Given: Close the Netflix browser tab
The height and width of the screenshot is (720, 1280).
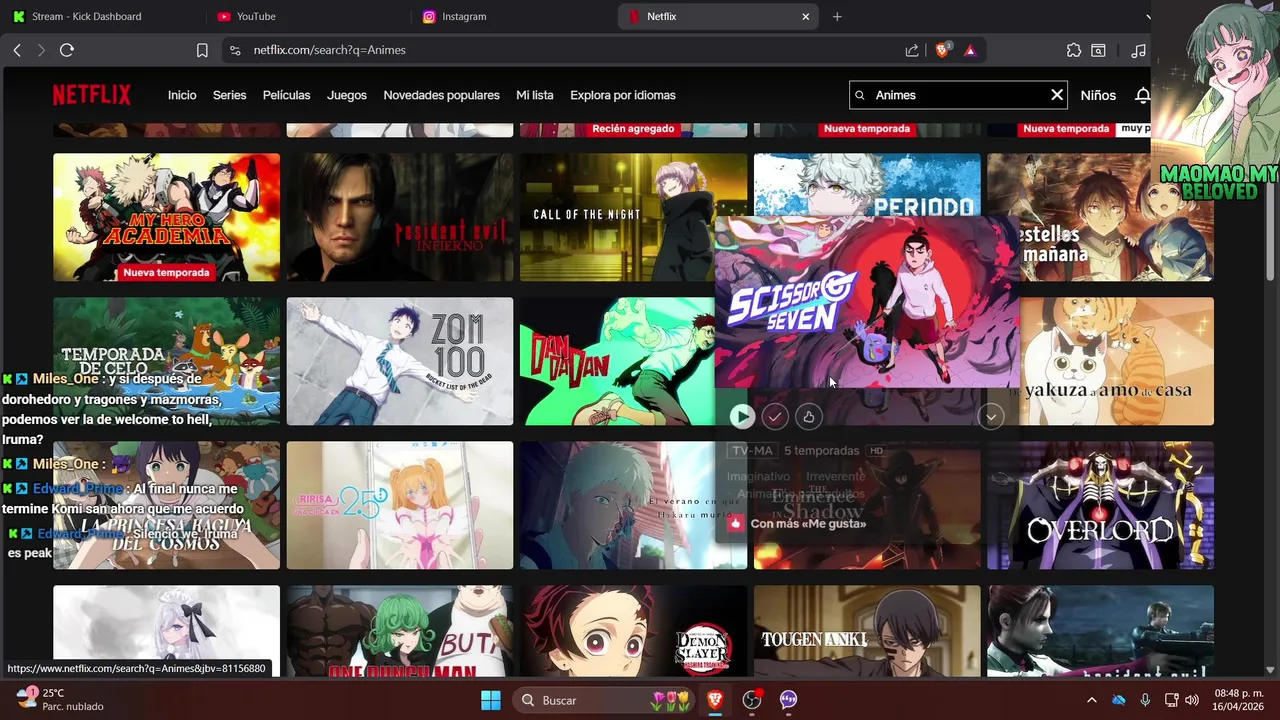Looking at the screenshot, I should pos(806,16).
